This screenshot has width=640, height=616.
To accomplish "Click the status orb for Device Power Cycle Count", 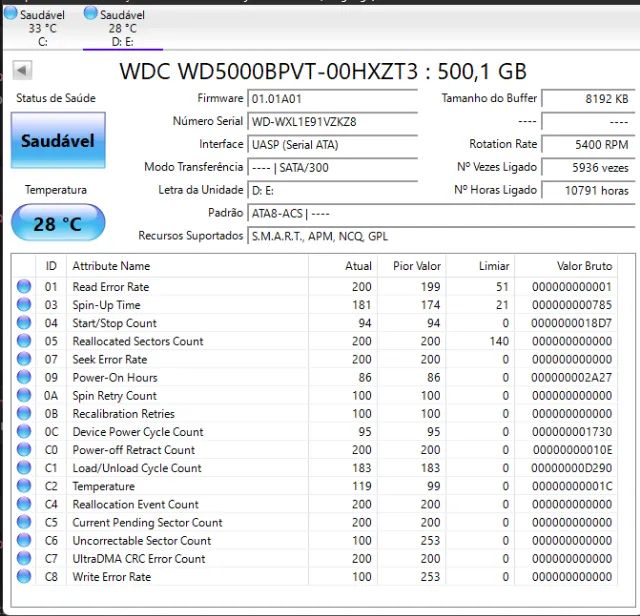I will (24, 431).
